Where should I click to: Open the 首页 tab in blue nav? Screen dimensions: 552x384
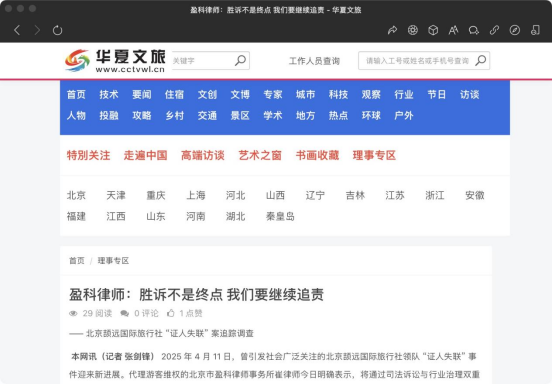[x=76, y=94]
